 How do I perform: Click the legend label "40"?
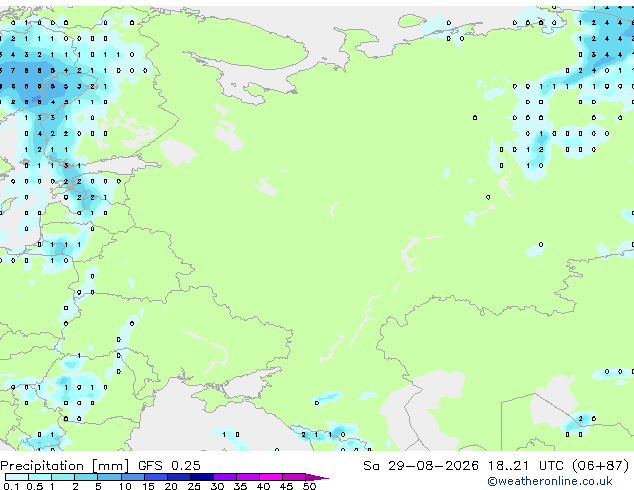click(x=263, y=486)
